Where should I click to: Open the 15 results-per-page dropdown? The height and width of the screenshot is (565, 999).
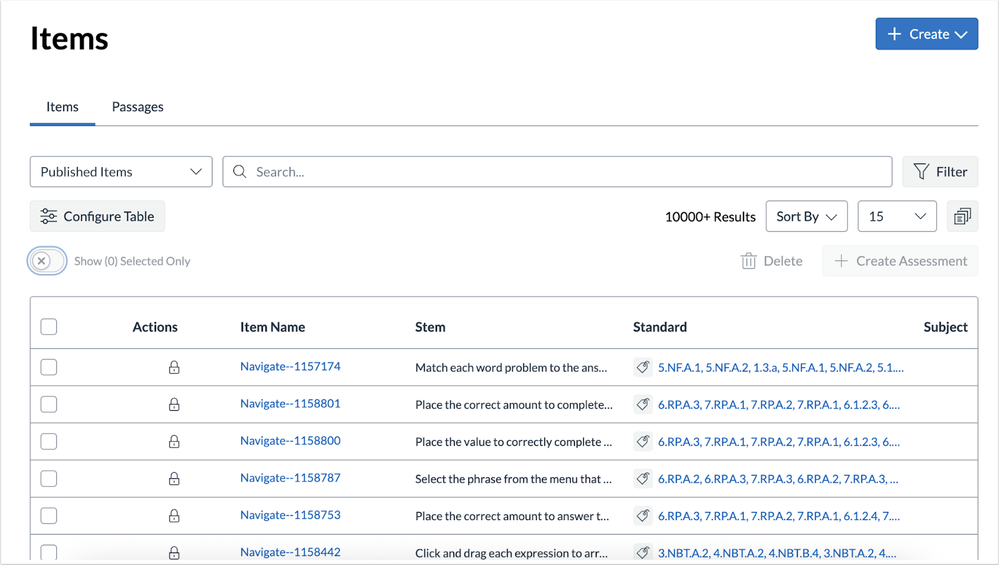coord(896,217)
